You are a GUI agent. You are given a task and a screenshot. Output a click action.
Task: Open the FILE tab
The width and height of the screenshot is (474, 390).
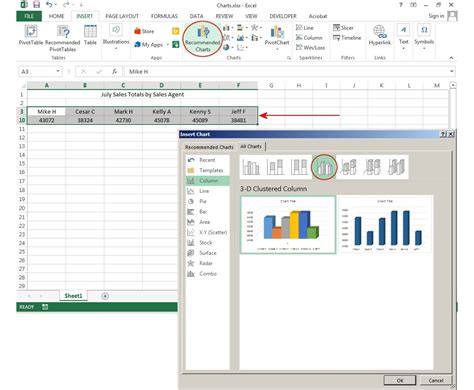tap(29, 16)
